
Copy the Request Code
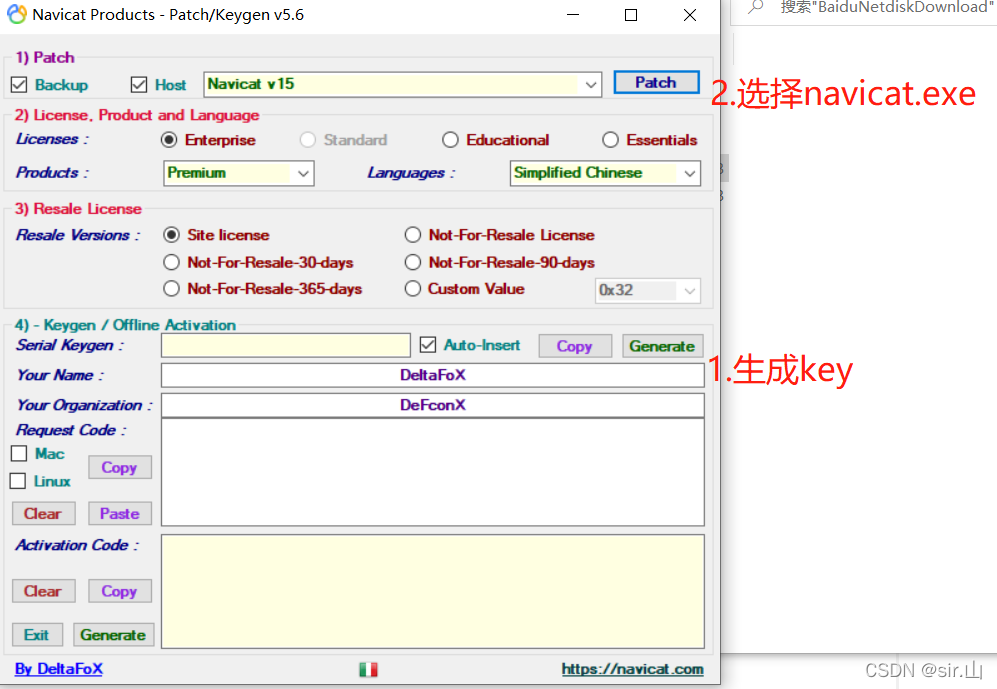coord(120,467)
